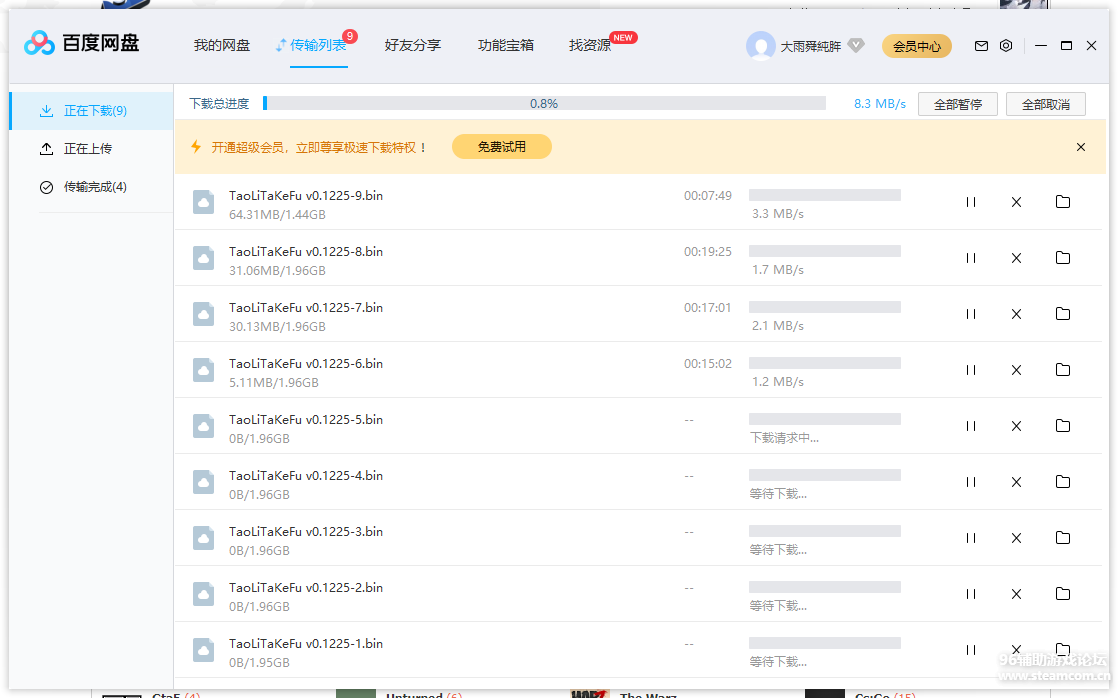The height and width of the screenshot is (698, 1118).
Task: Cancel the TaoLiTaKeFu v0.1225-2.bin download
Action: 1016,594
